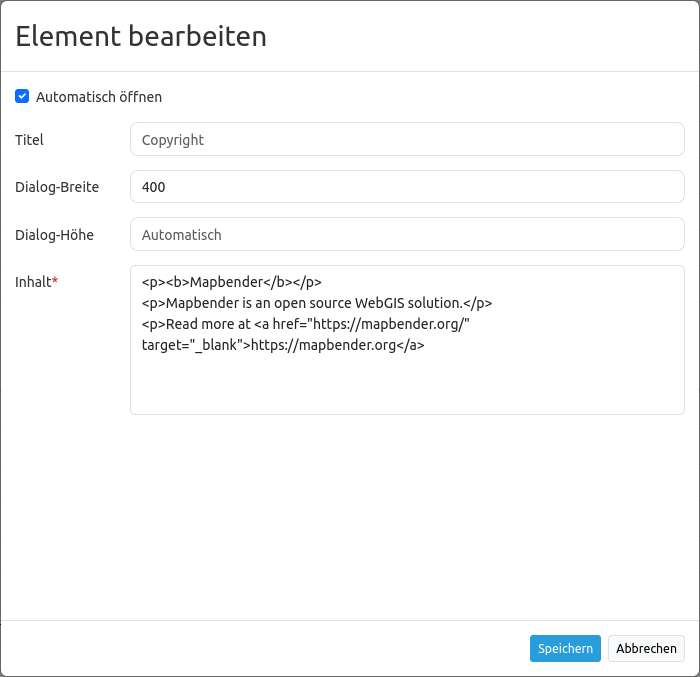Image resolution: width=700 pixels, height=677 pixels.
Task: Place cursor in the '<p><b>Mapbender</b></p>' line
Action: (x=231, y=282)
